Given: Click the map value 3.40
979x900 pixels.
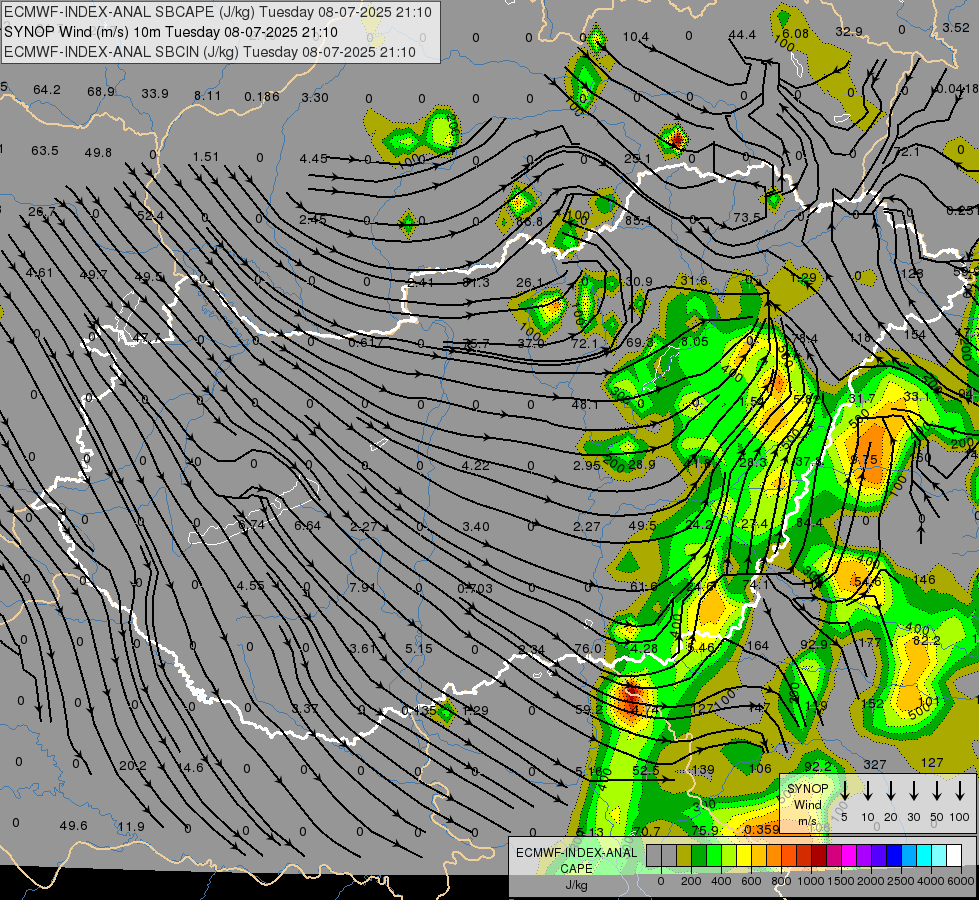Looking at the screenshot, I should (475, 527).
